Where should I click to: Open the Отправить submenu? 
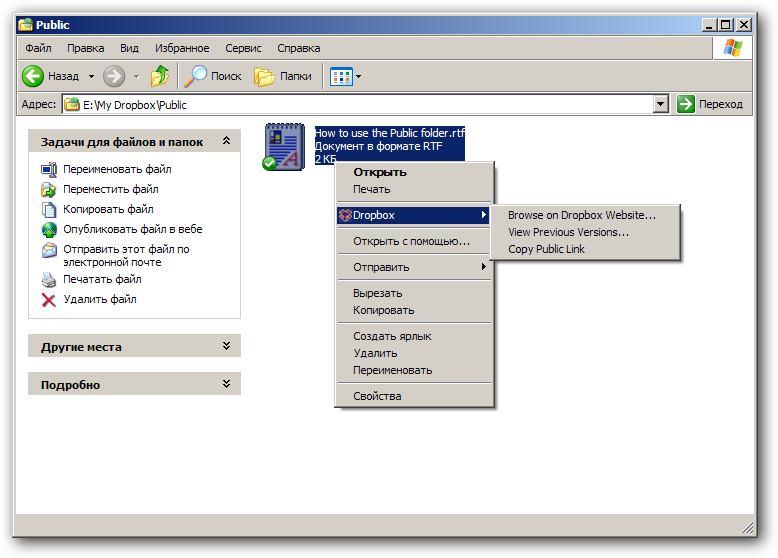tap(414, 267)
